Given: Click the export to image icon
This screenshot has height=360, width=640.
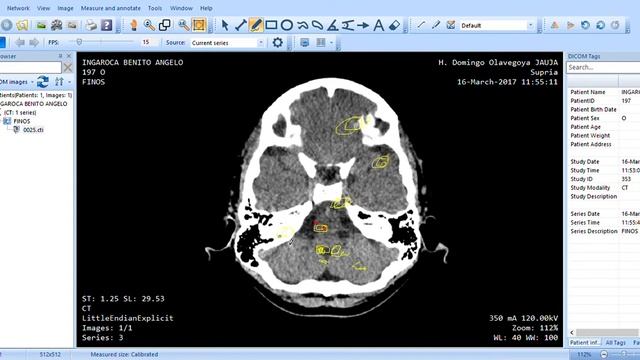Looking at the screenshot, I should point(41,25).
